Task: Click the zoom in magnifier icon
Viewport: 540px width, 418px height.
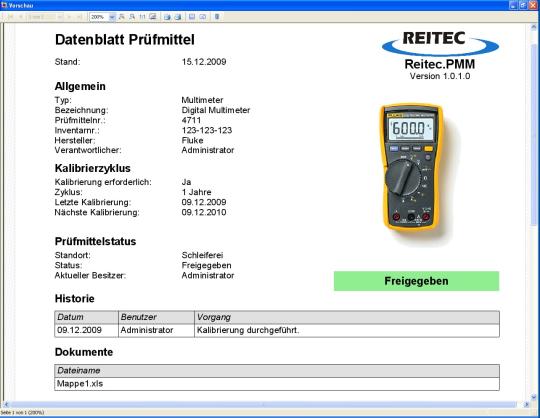Action: tap(122, 17)
